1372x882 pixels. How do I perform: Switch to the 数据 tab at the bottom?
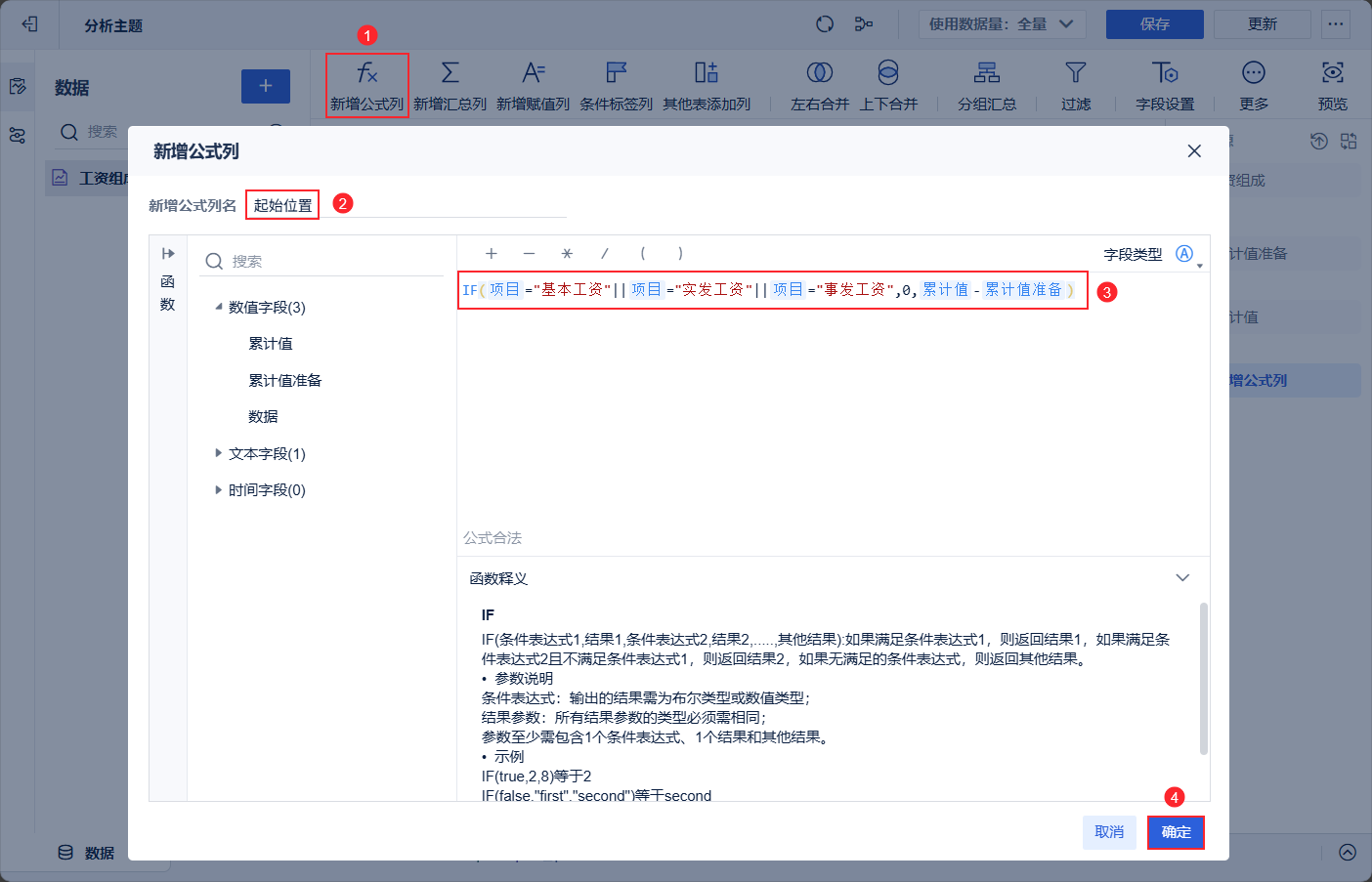pyautogui.click(x=86, y=853)
